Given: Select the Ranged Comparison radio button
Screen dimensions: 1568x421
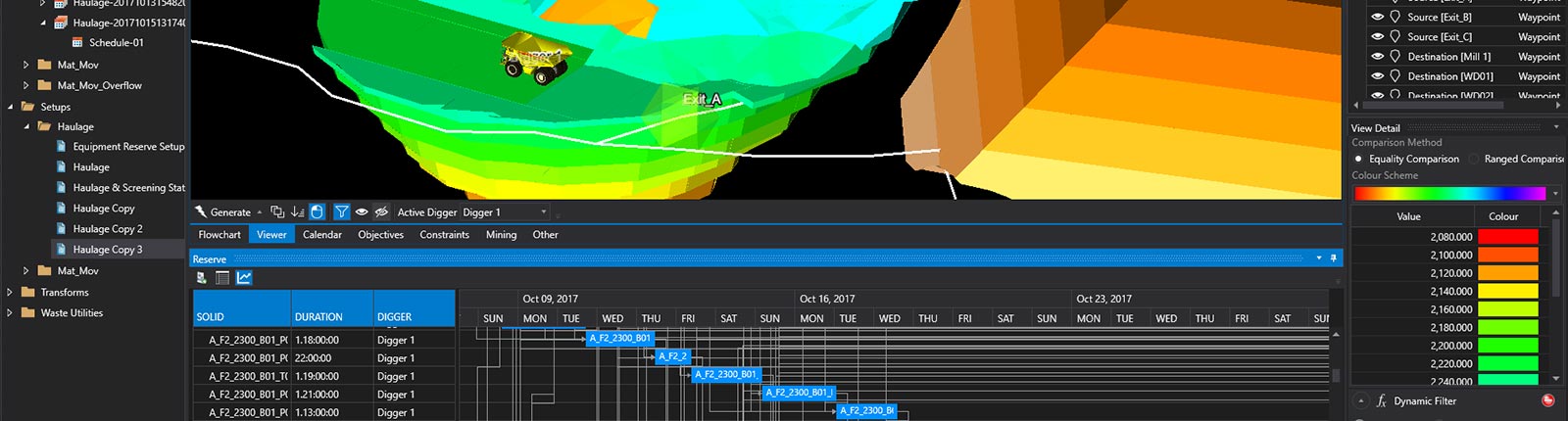Looking at the screenshot, I should pos(1474,159).
